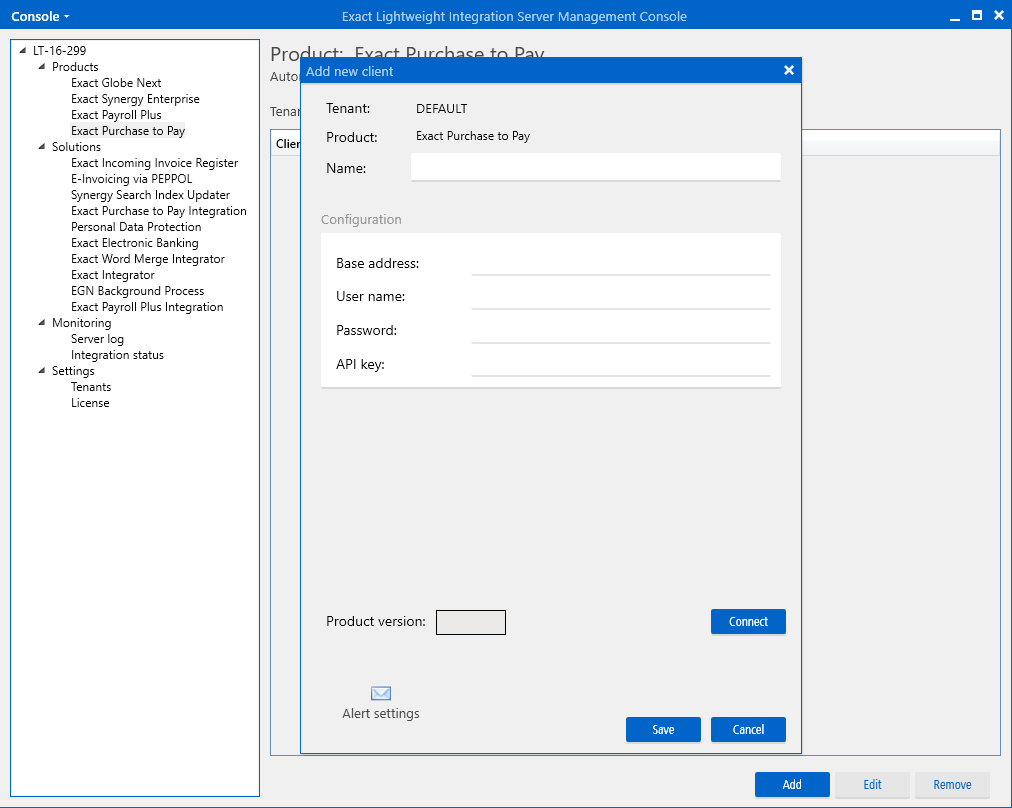
Task: Open E-Invoicing via PEPPOL solution
Action: (x=132, y=179)
